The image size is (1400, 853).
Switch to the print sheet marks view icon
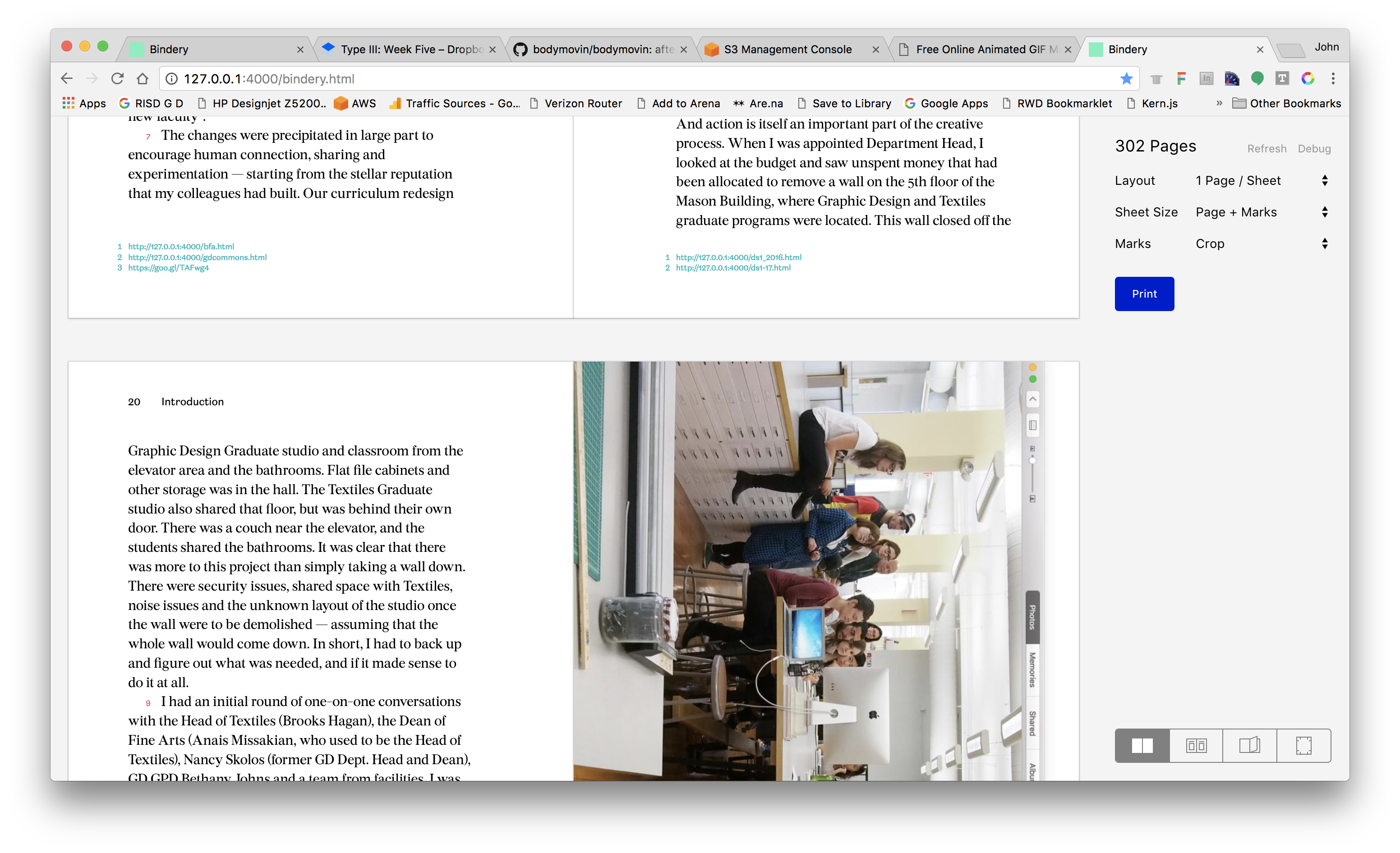coord(1303,745)
